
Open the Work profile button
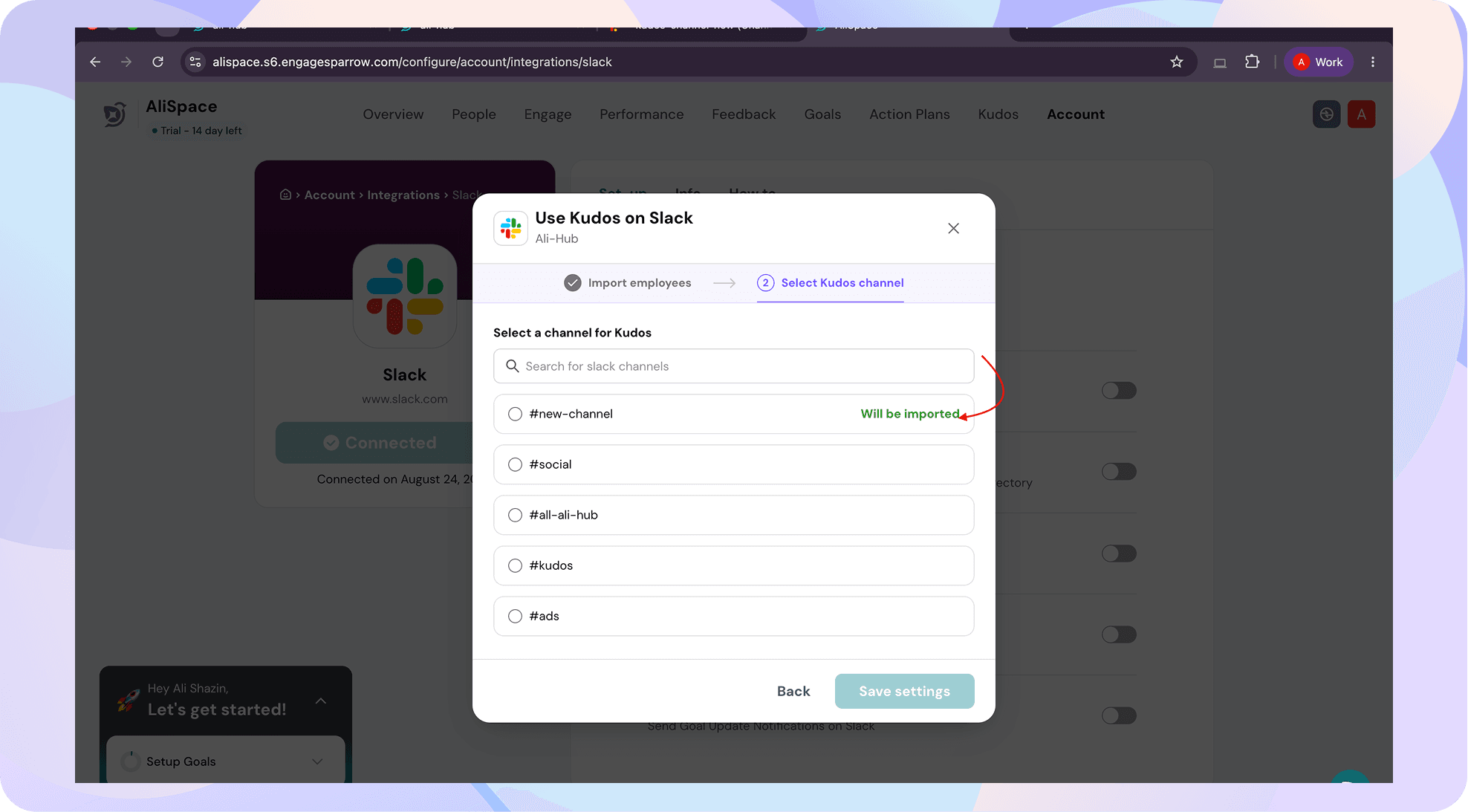pyautogui.click(x=1319, y=62)
